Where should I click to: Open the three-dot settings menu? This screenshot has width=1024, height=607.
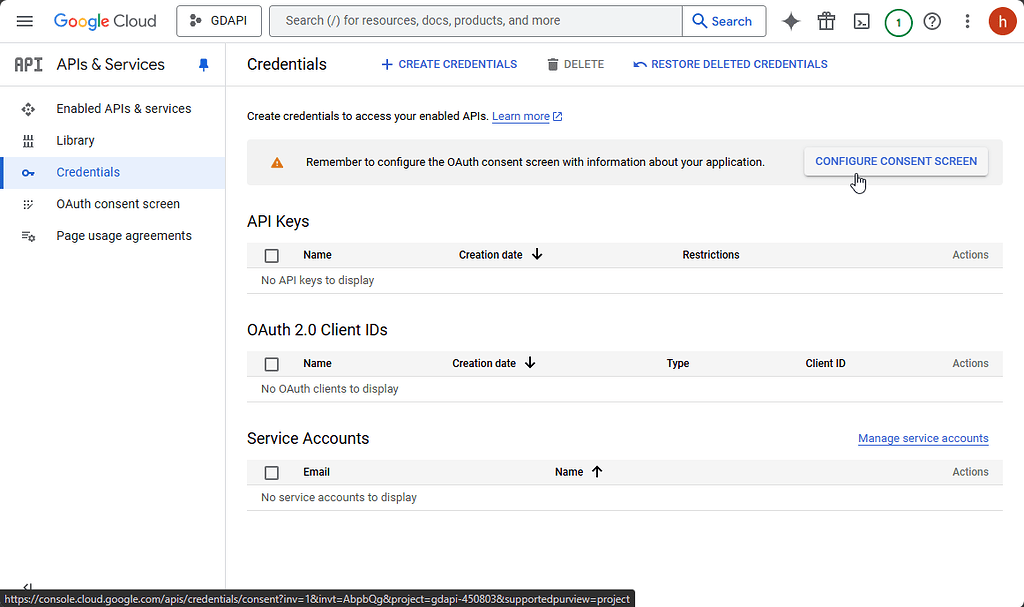tap(967, 22)
